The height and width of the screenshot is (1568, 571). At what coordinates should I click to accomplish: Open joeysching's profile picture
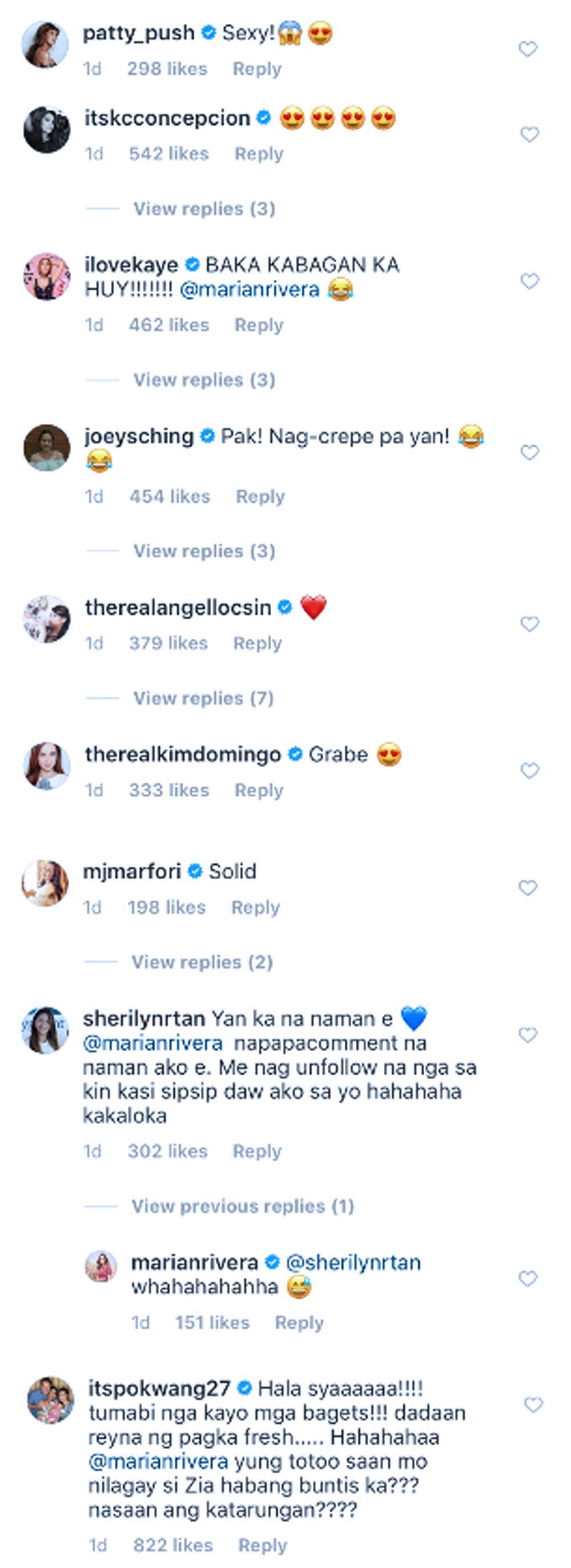[47, 447]
